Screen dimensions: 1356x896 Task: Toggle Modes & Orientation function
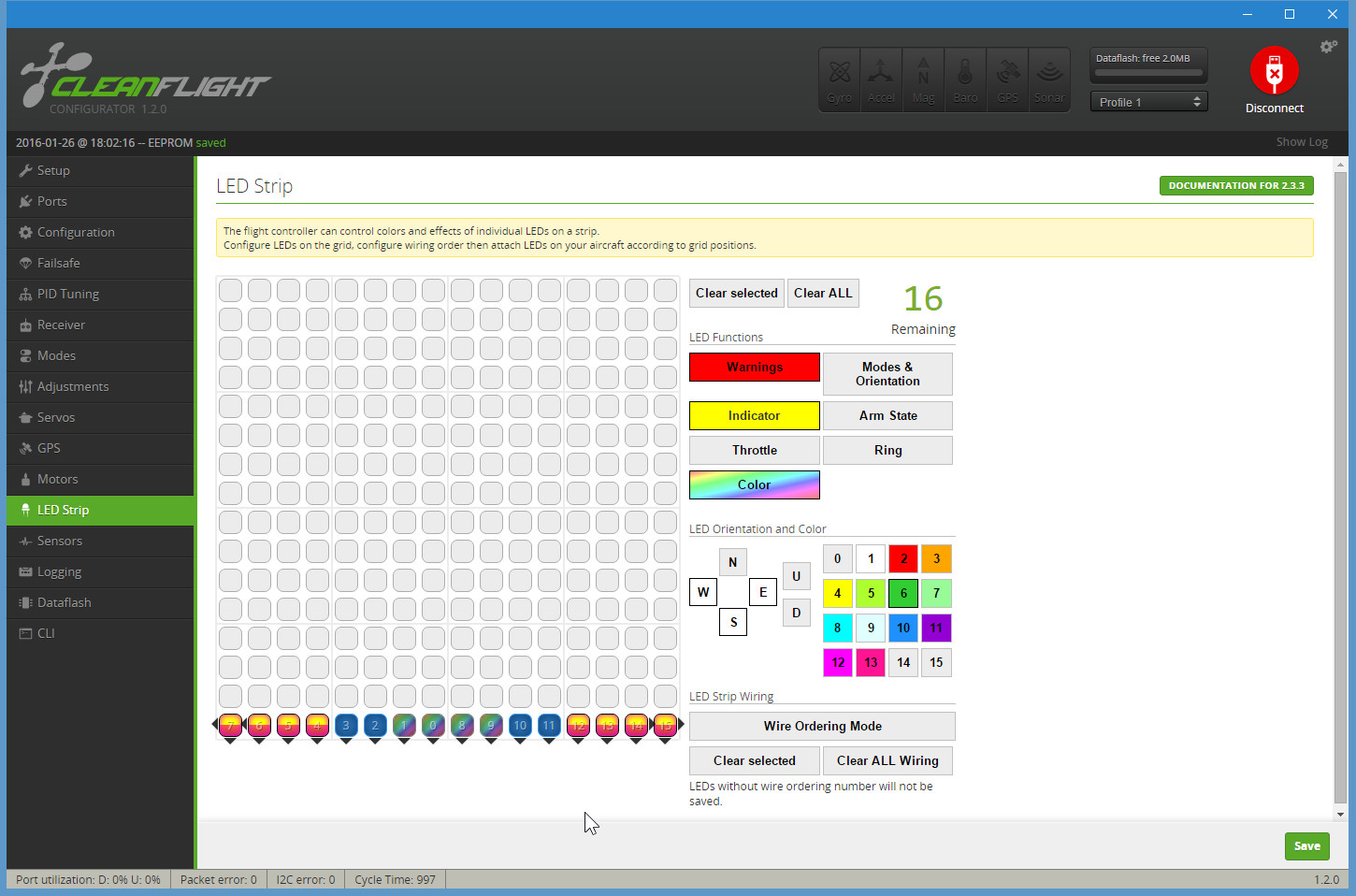[887, 374]
